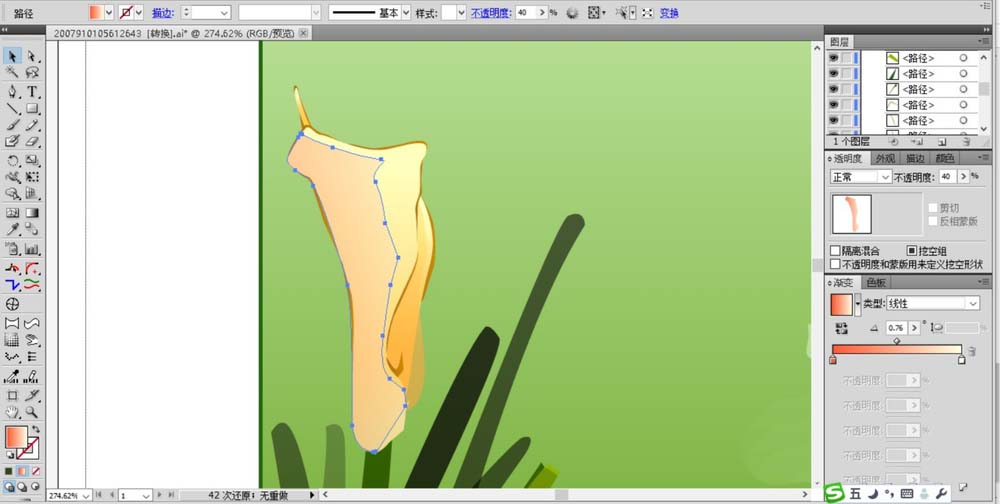This screenshot has width=1000, height=504.
Task: Switch to the 色板 tab
Action: pyautogui.click(x=876, y=283)
